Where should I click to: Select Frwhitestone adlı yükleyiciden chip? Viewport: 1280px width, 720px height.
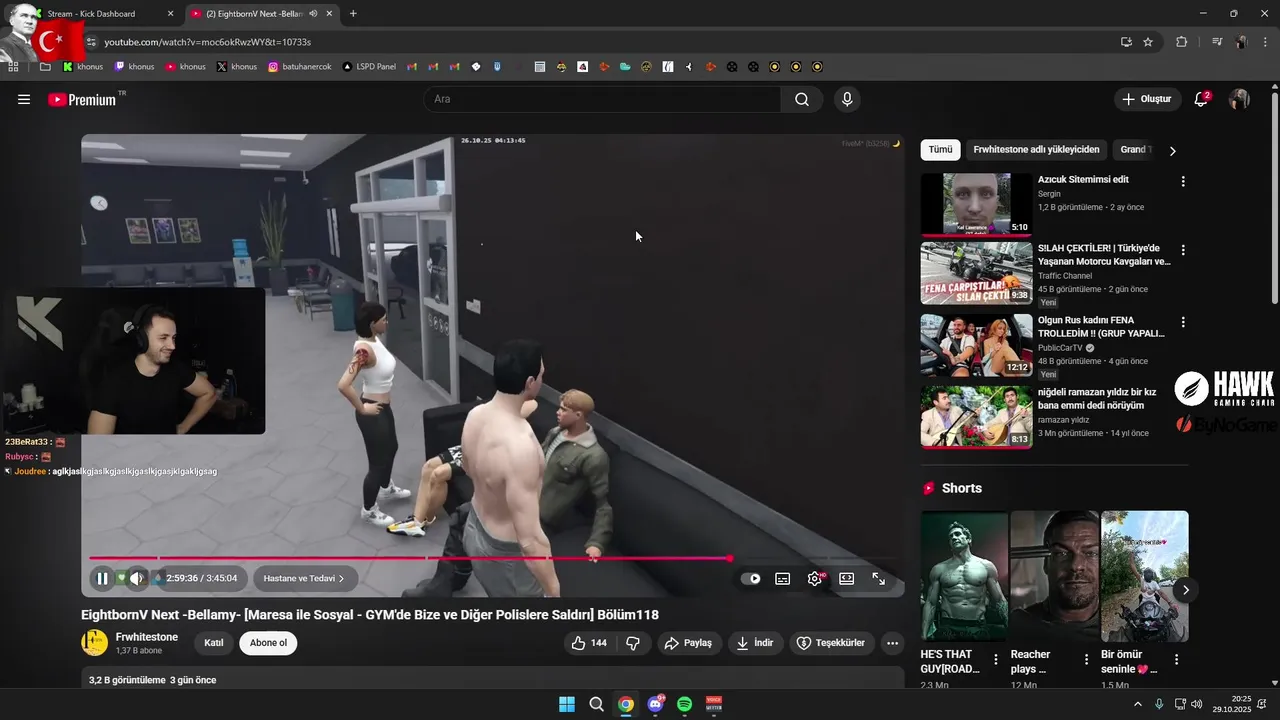[x=1036, y=150]
